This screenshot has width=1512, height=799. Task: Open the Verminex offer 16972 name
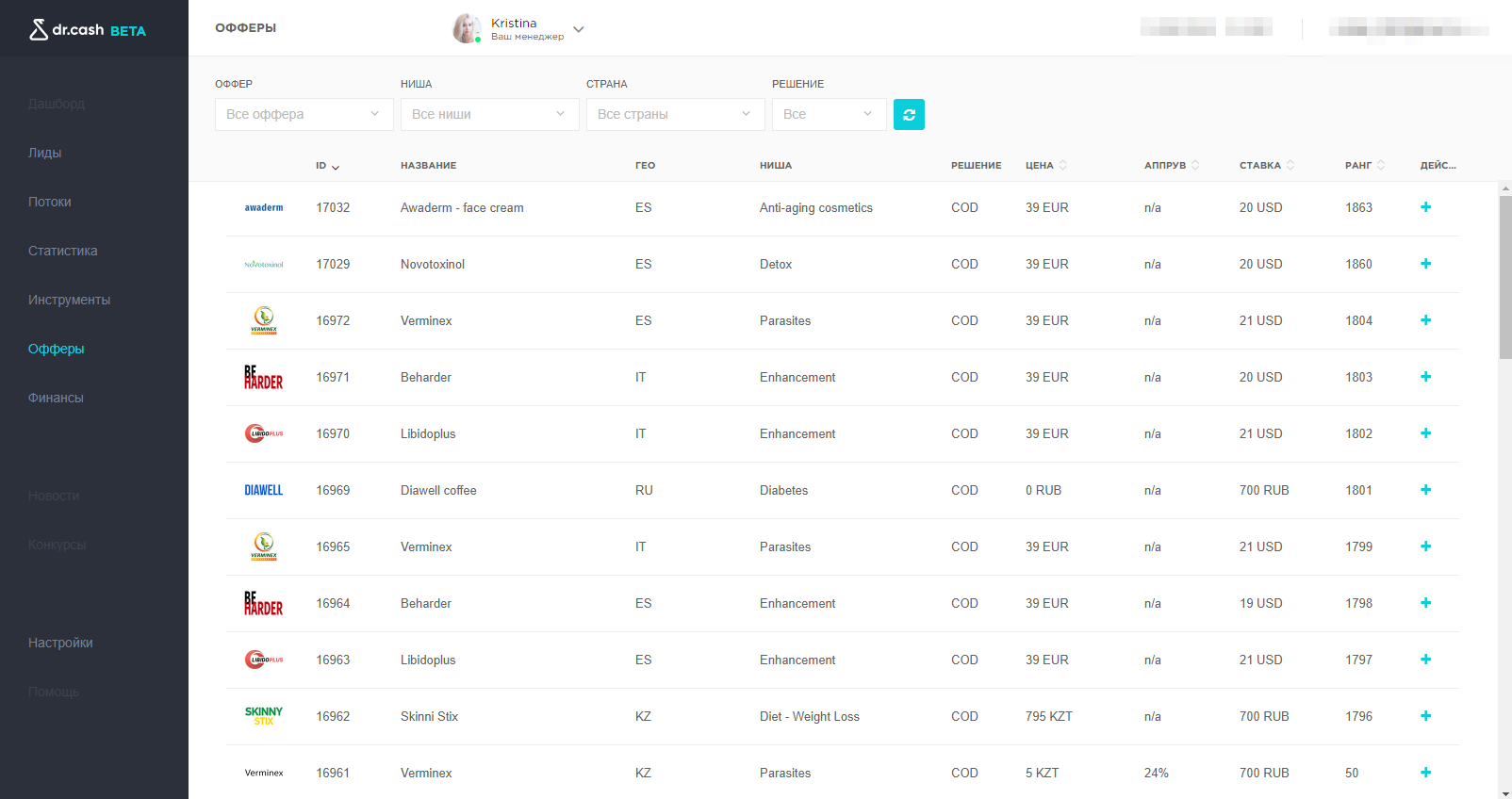(426, 320)
